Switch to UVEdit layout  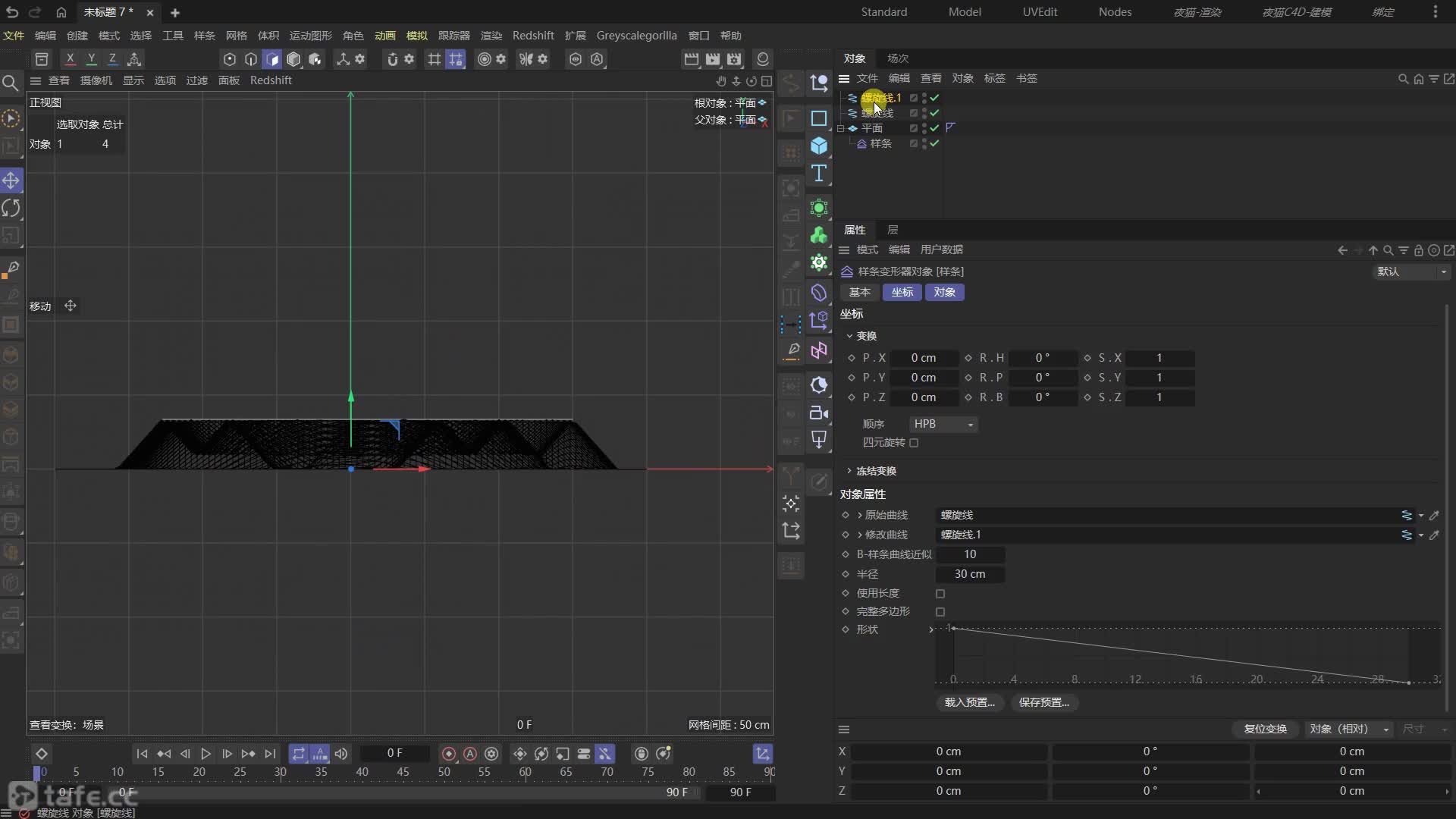(1040, 12)
